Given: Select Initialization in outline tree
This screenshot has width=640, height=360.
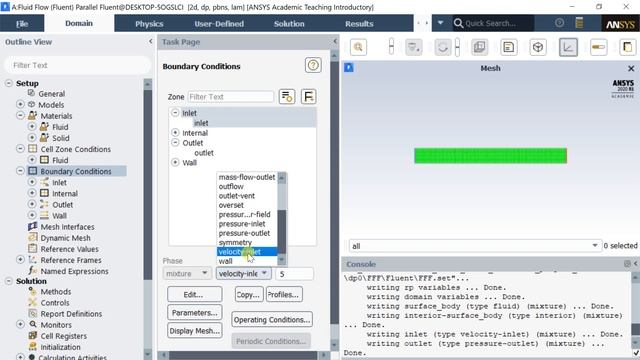Looking at the screenshot, I should coord(60,347).
